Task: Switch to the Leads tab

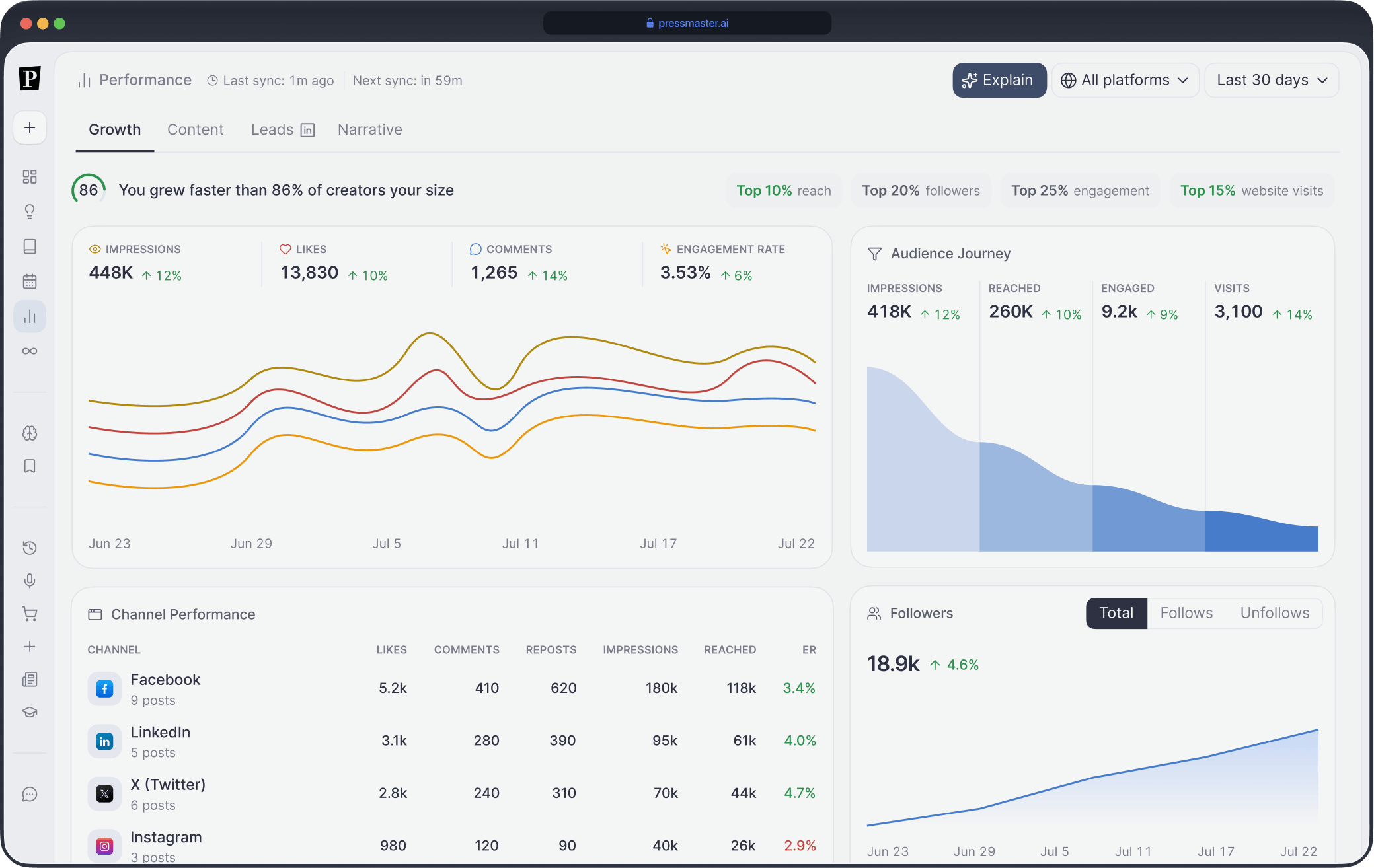Action: pos(283,129)
